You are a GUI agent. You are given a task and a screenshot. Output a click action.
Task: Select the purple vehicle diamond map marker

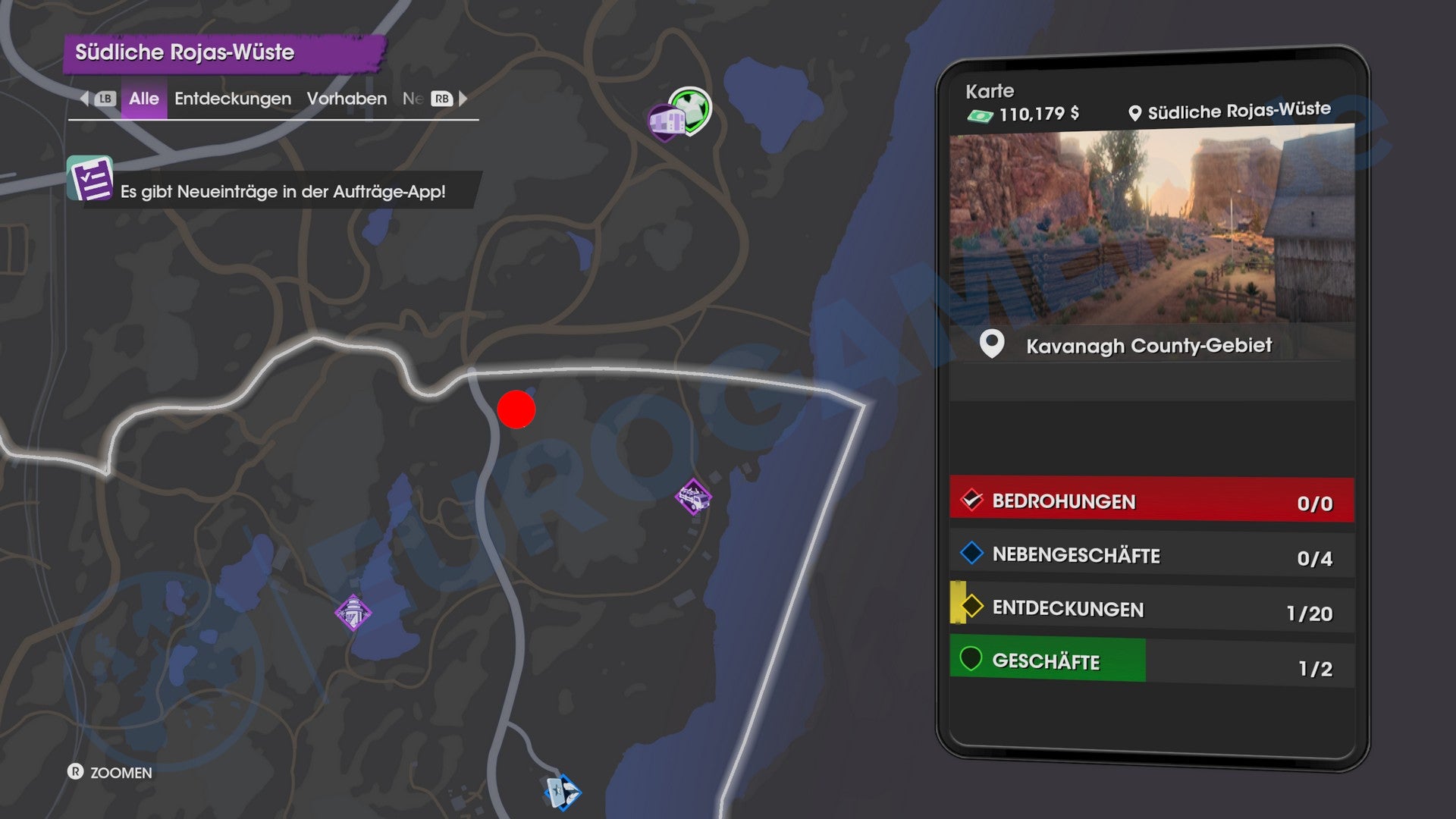pyautogui.click(x=693, y=497)
